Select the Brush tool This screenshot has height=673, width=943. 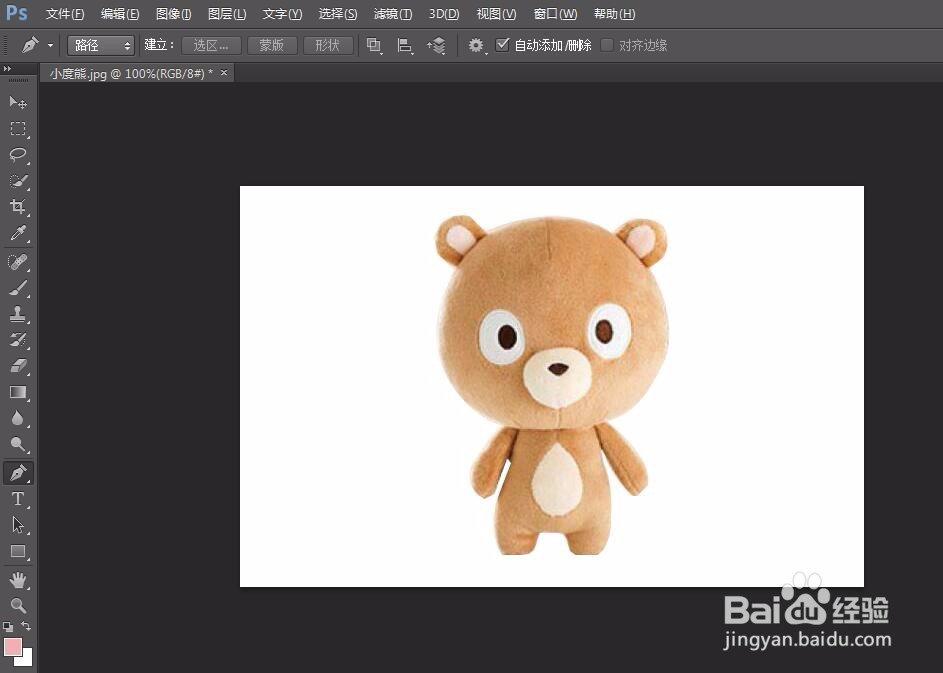[x=18, y=288]
